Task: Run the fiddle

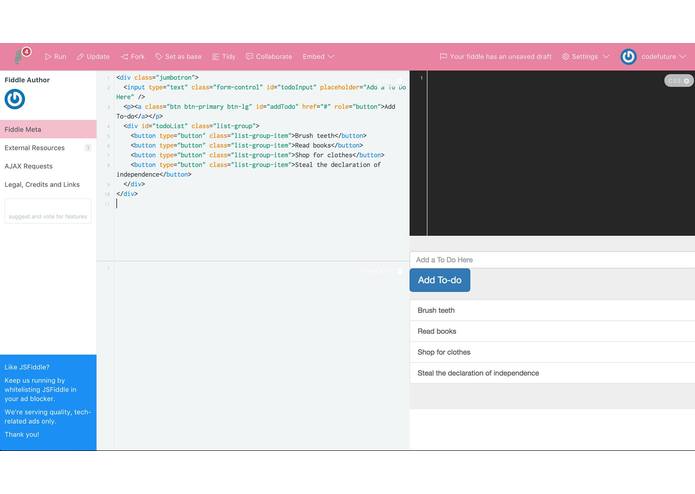Action: tap(55, 57)
